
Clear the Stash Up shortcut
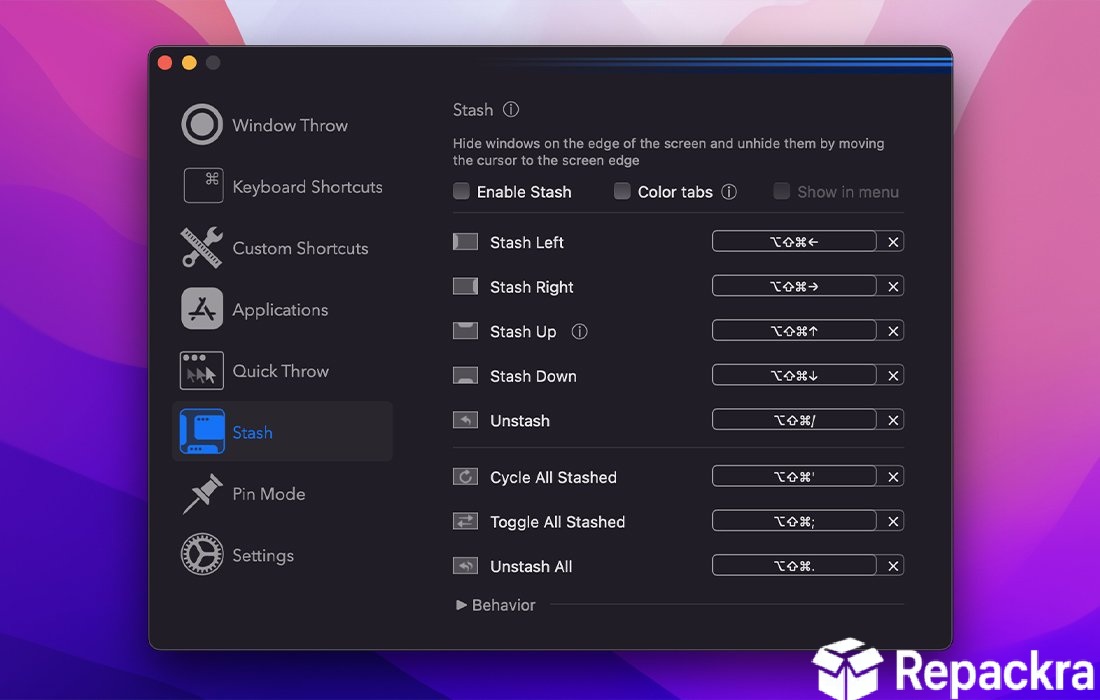point(892,331)
